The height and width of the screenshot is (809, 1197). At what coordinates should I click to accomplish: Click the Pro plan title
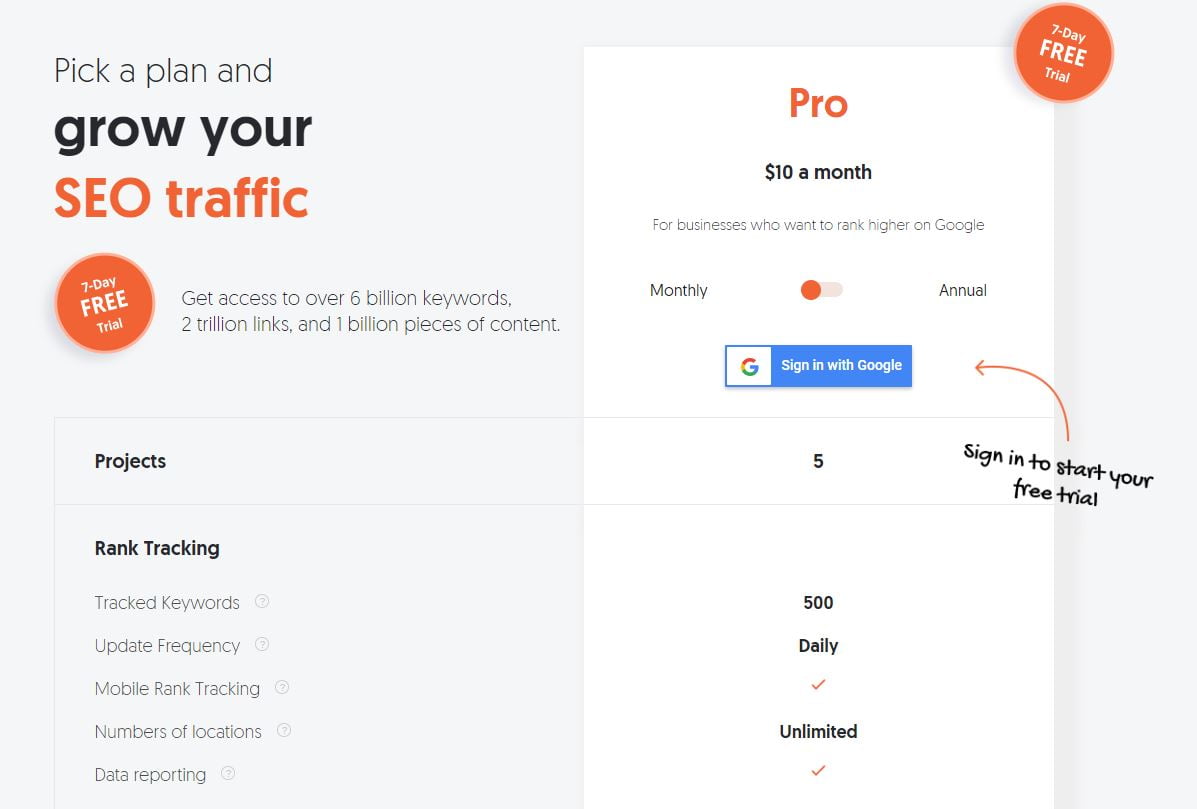click(x=818, y=103)
